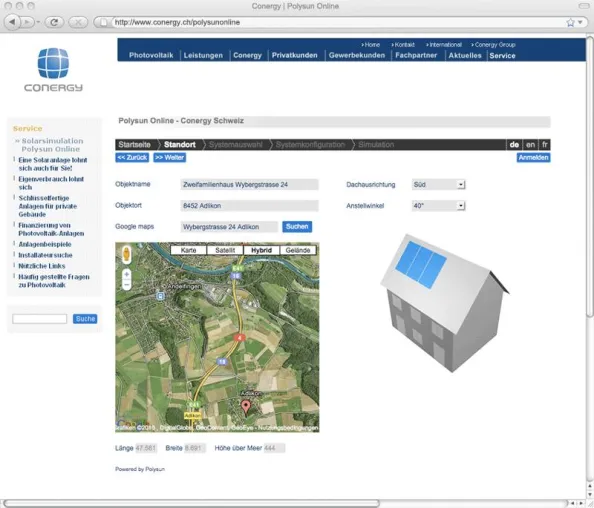Click the red location pin on the map
Image resolution: width=594 pixels, height=508 pixels.
click(246, 407)
